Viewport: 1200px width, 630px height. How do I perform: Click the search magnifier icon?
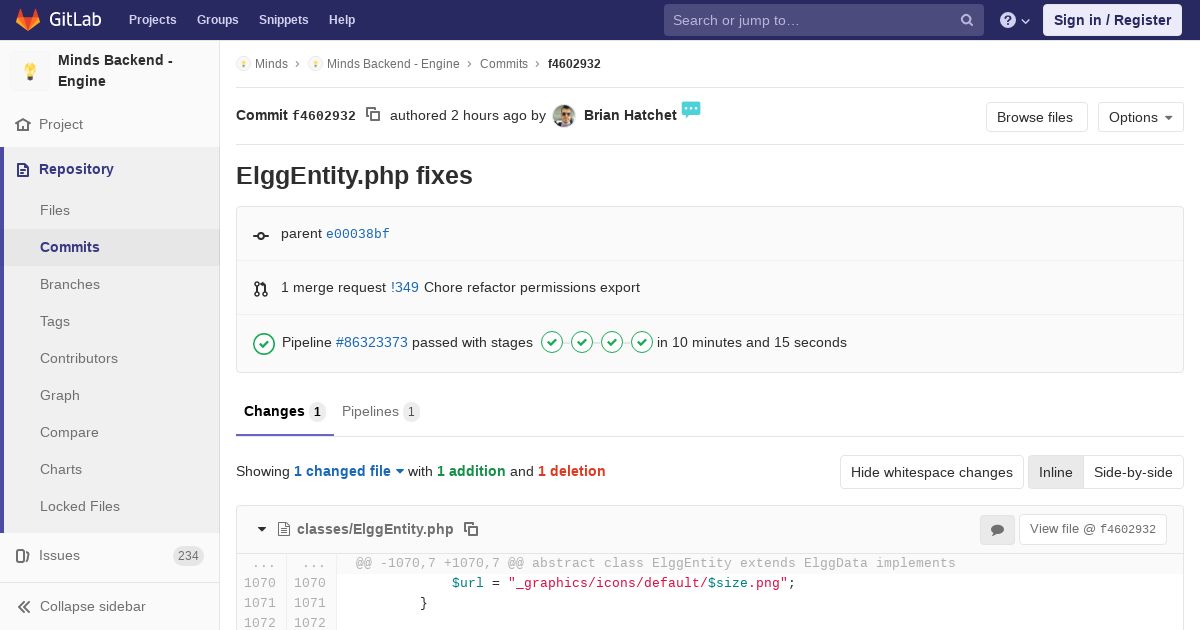[x=967, y=20]
